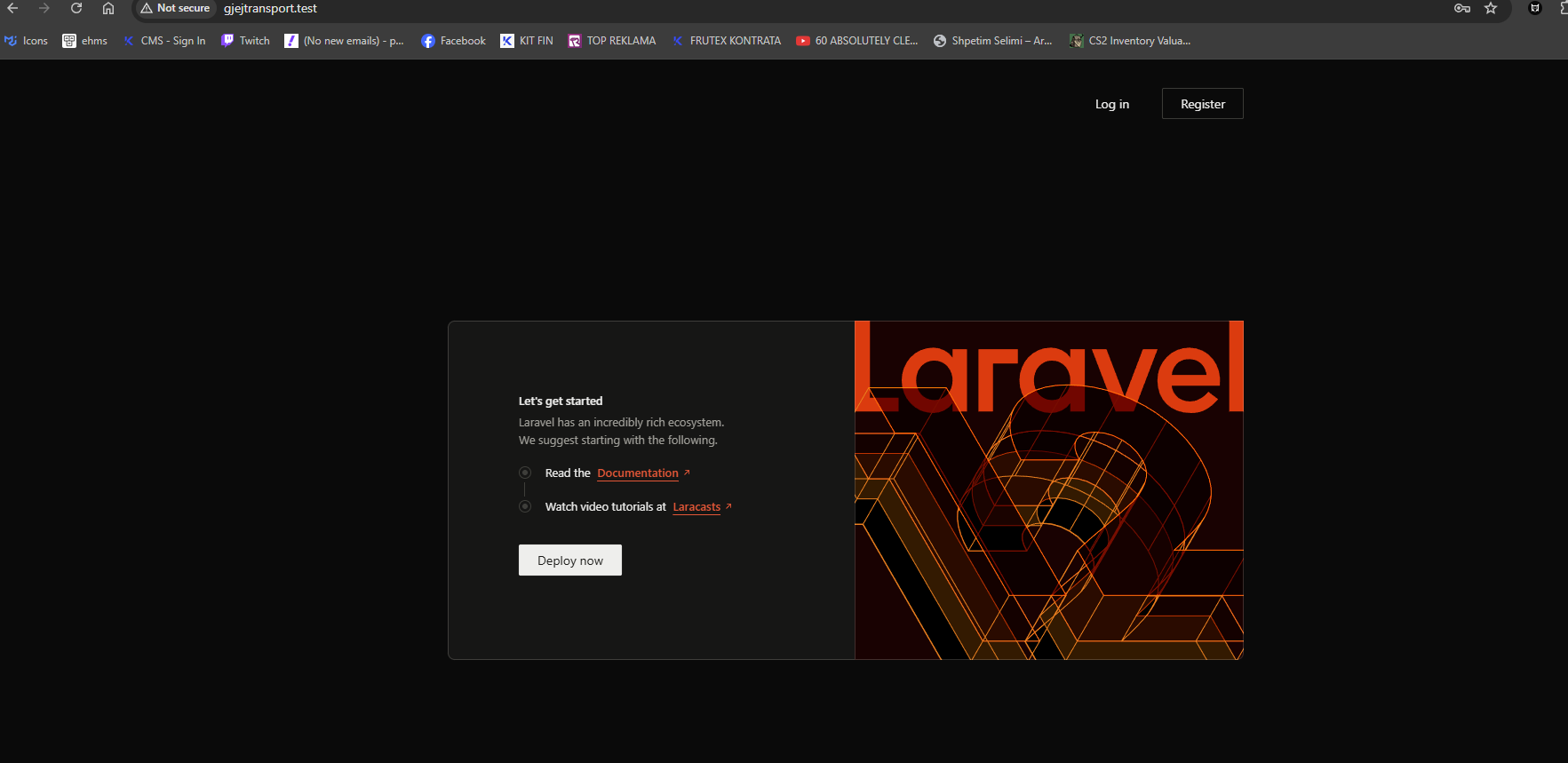Open the Icons bookmark
This screenshot has width=1568, height=763.
pos(27,41)
